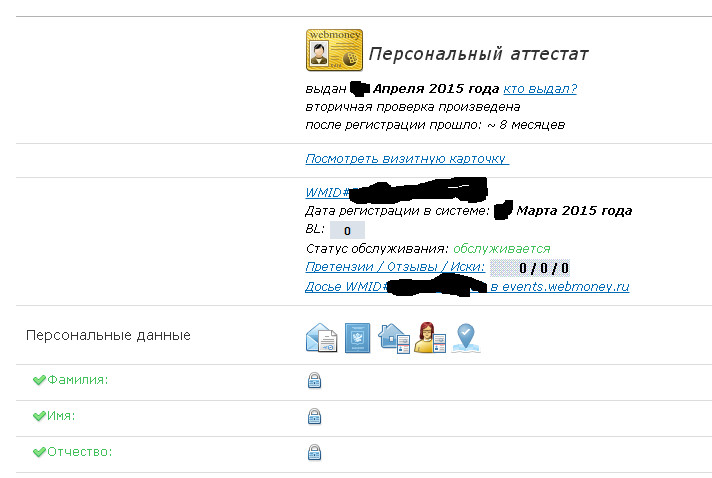Open 'Претензии / Отзывы / Иски' link
This screenshot has height=478, width=712.
[x=395, y=266]
